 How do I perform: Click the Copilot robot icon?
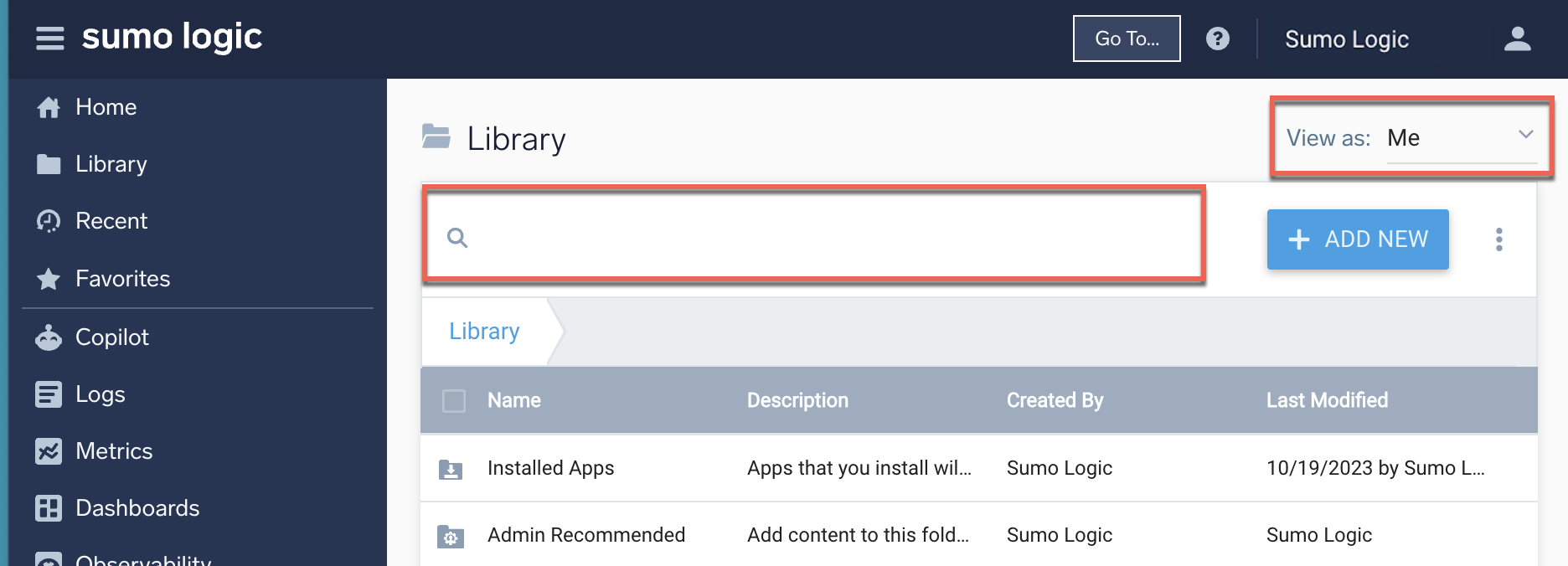[x=49, y=337]
